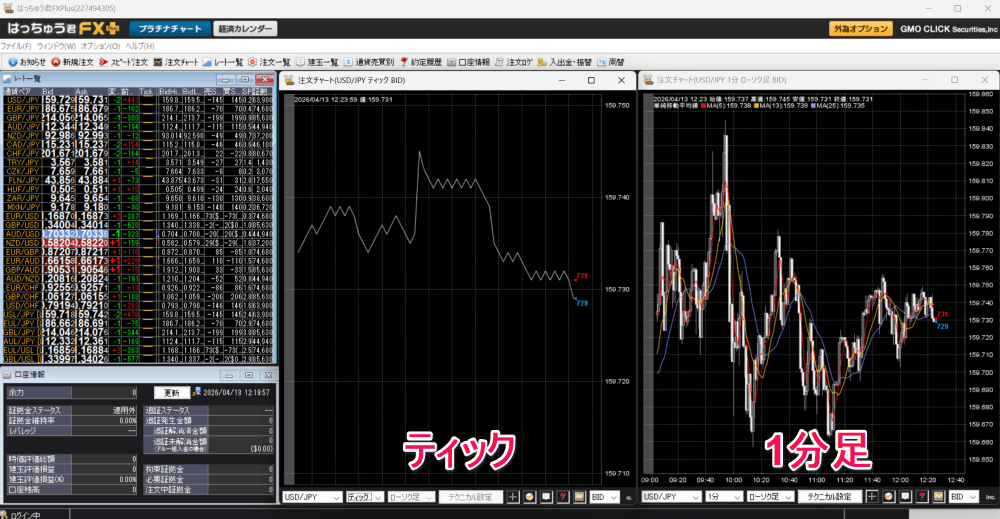Viewport: 1000px width, 519px height.
Task: Open 注文一覧 order list
Action: (x=268, y=62)
